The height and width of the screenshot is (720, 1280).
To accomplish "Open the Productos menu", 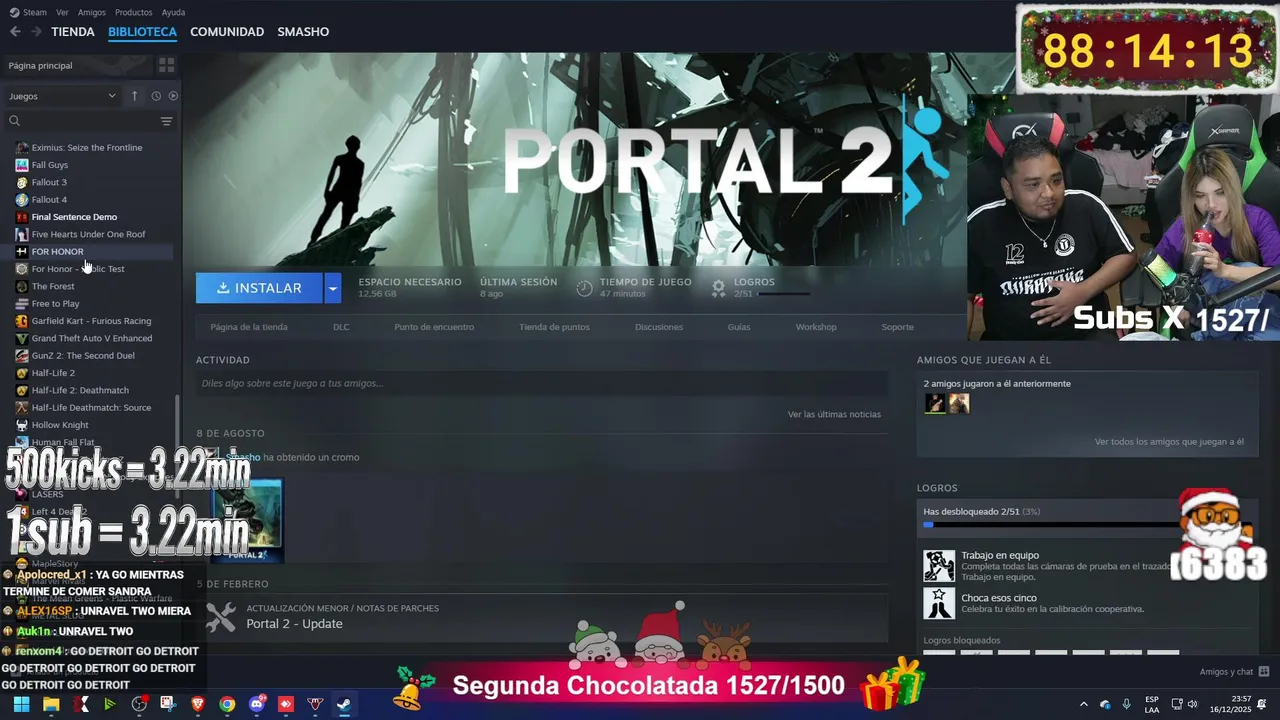I will pyautogui.click(x=133, y=12).
